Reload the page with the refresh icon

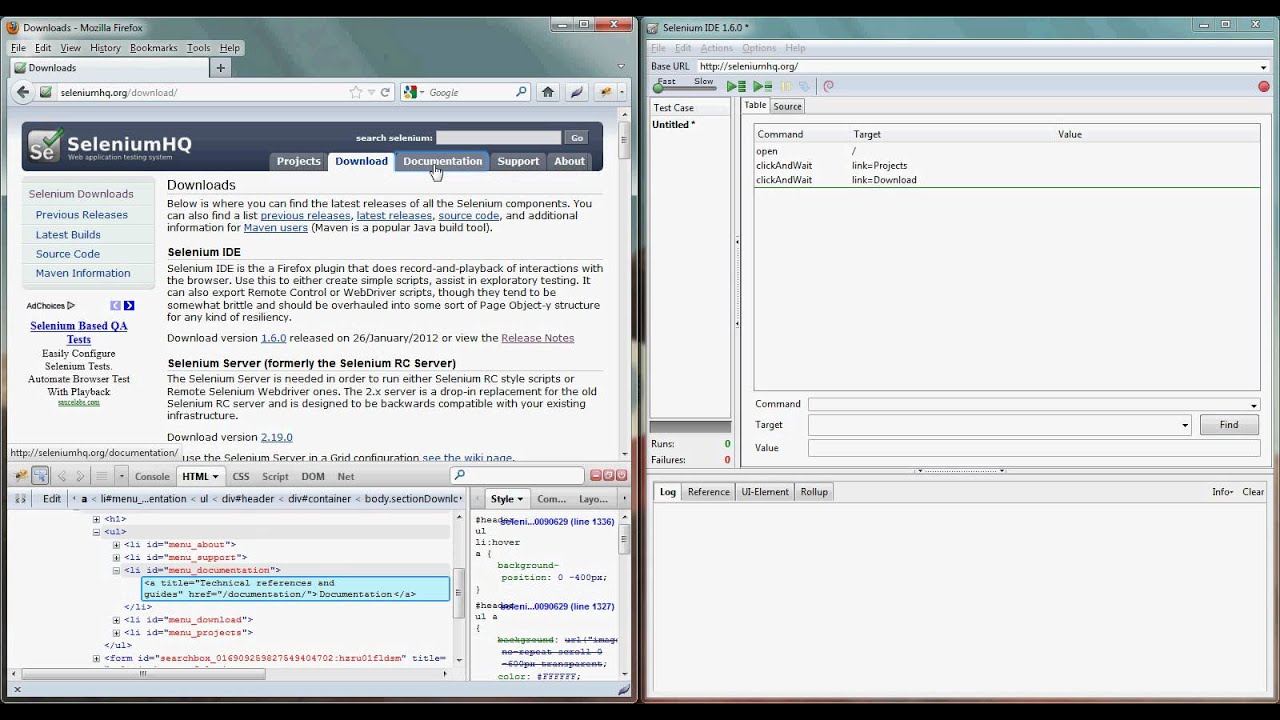point(385,92)
